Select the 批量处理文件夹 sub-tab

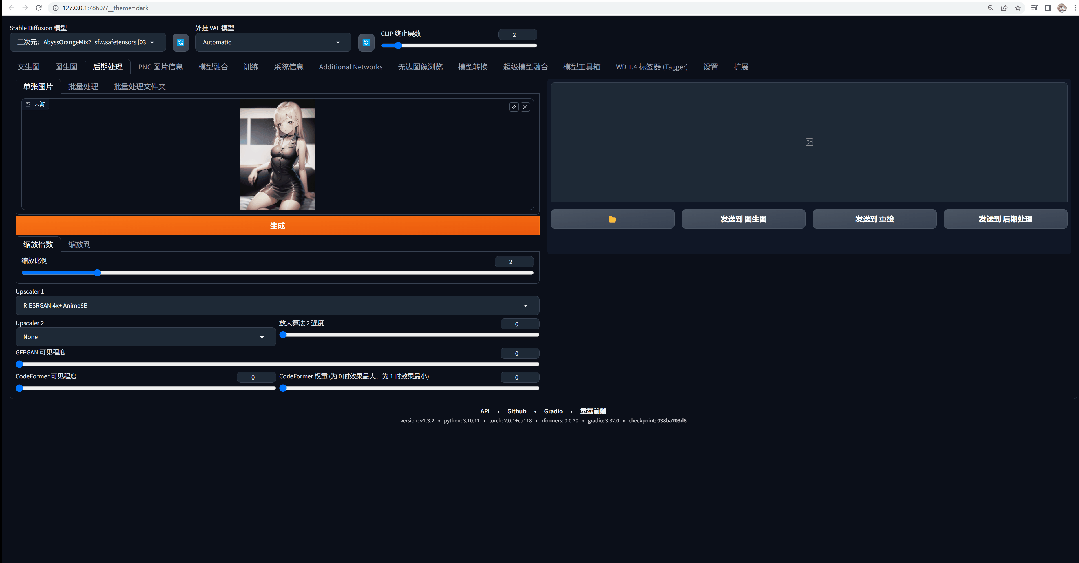139,87
